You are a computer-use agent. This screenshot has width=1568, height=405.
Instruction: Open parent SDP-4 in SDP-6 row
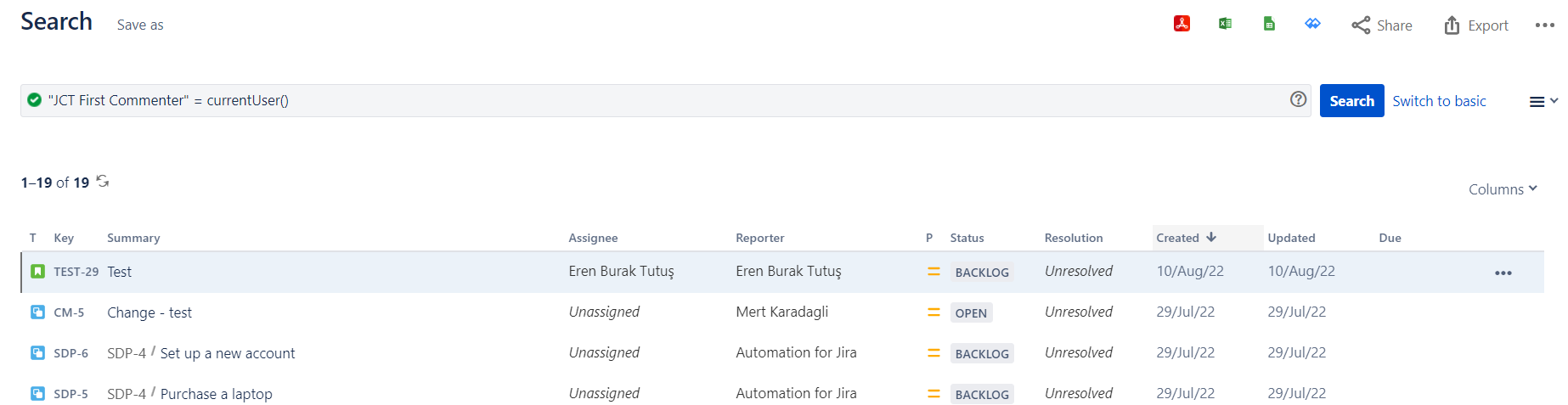(x=127, y=353)
